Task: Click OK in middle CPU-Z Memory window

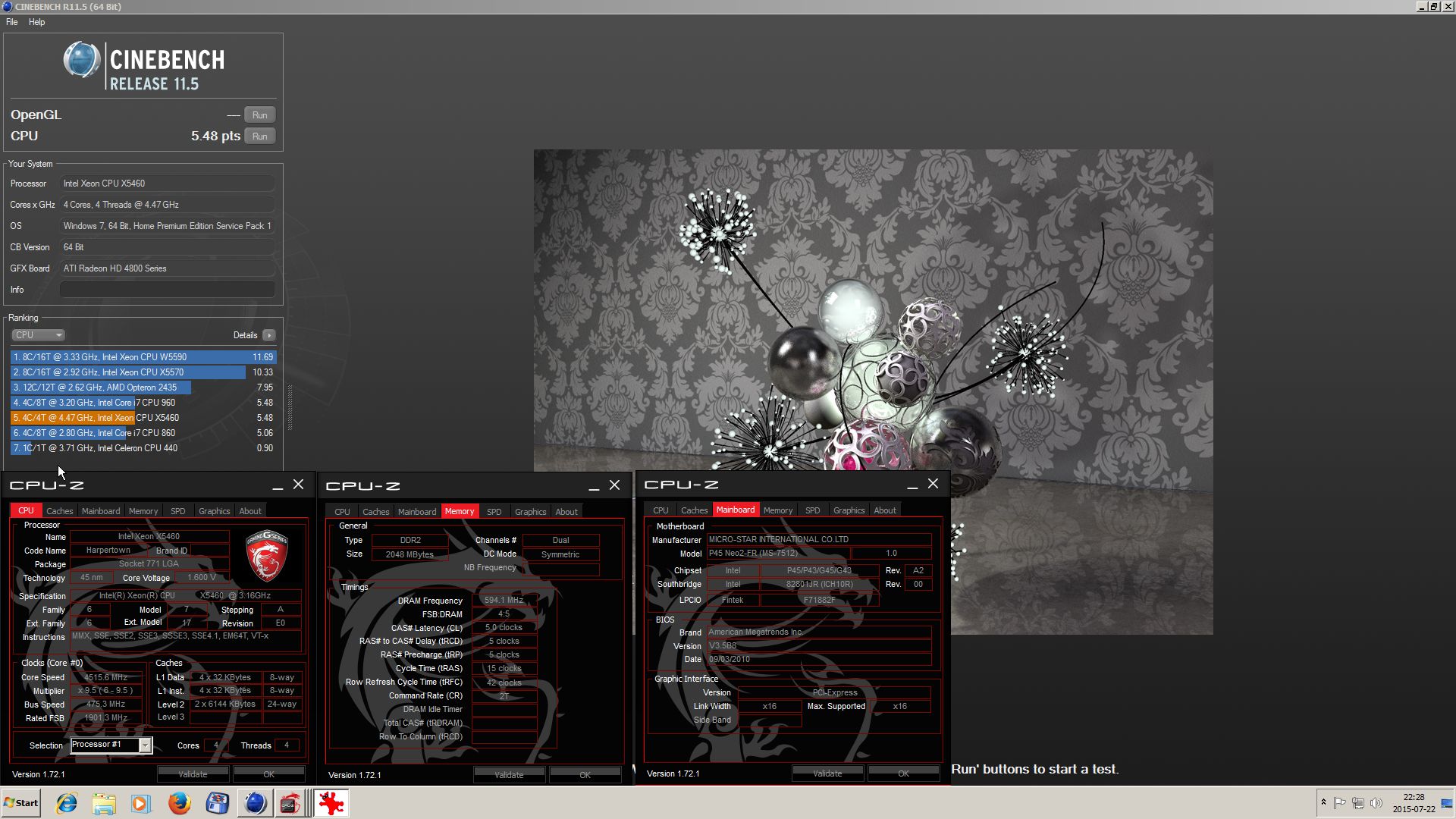Action: click(585, 775)
